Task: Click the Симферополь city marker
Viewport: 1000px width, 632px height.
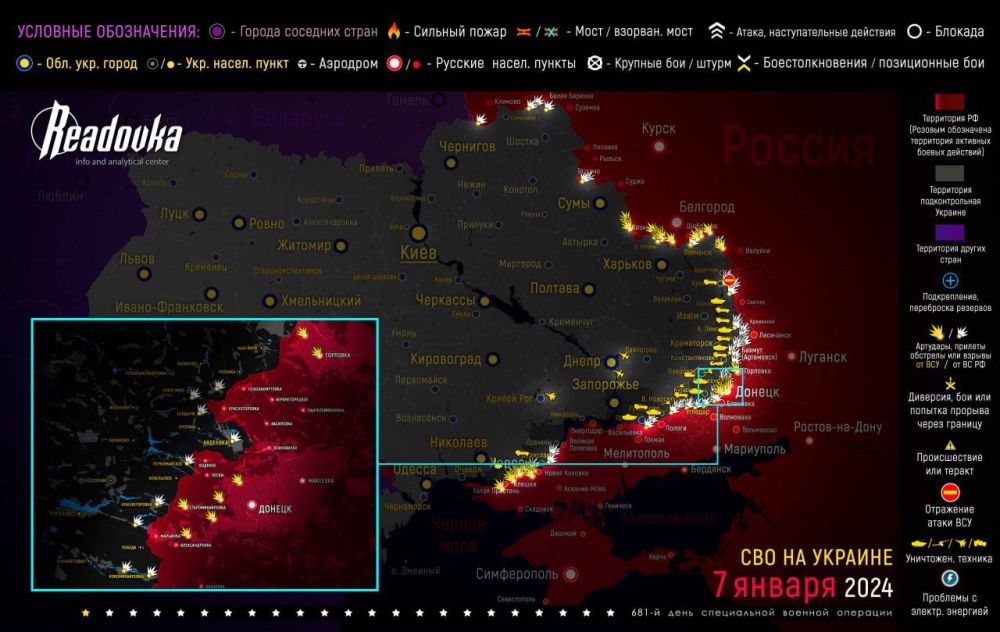Action: click(570, 574)
